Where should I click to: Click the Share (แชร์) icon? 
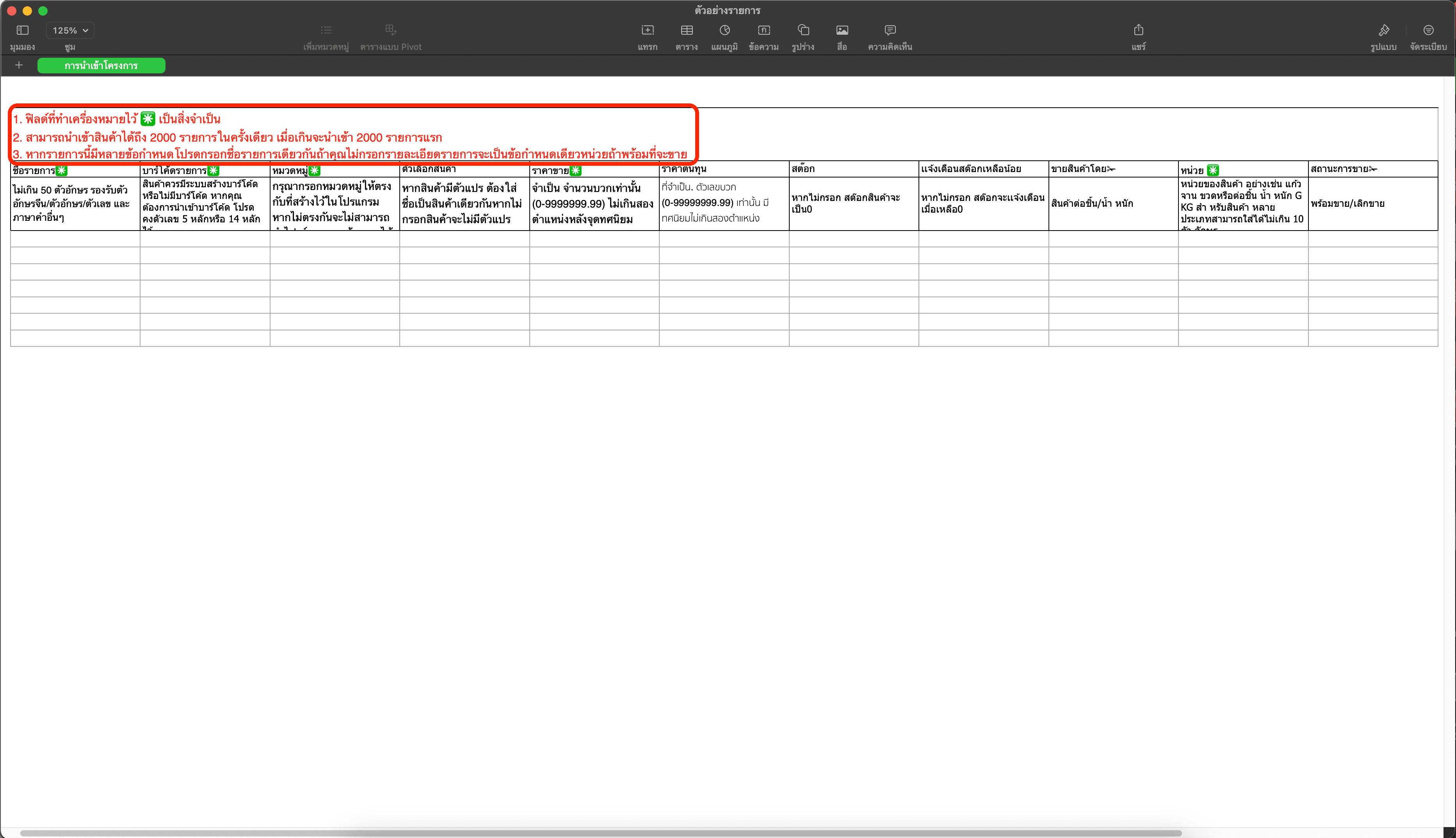(1138, 30)
